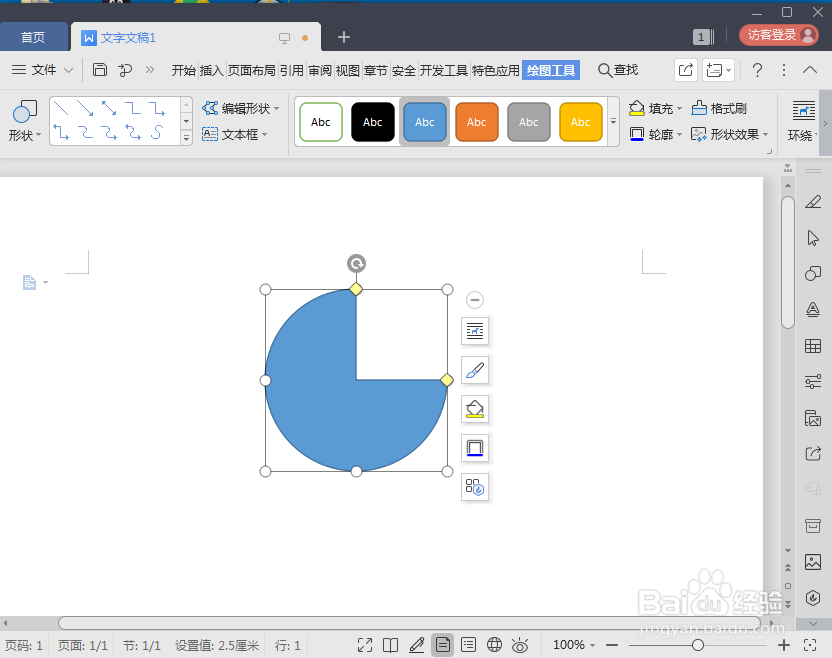
Task: Open the 形状效果 dropdown arrow
Action: coord(766,135)
